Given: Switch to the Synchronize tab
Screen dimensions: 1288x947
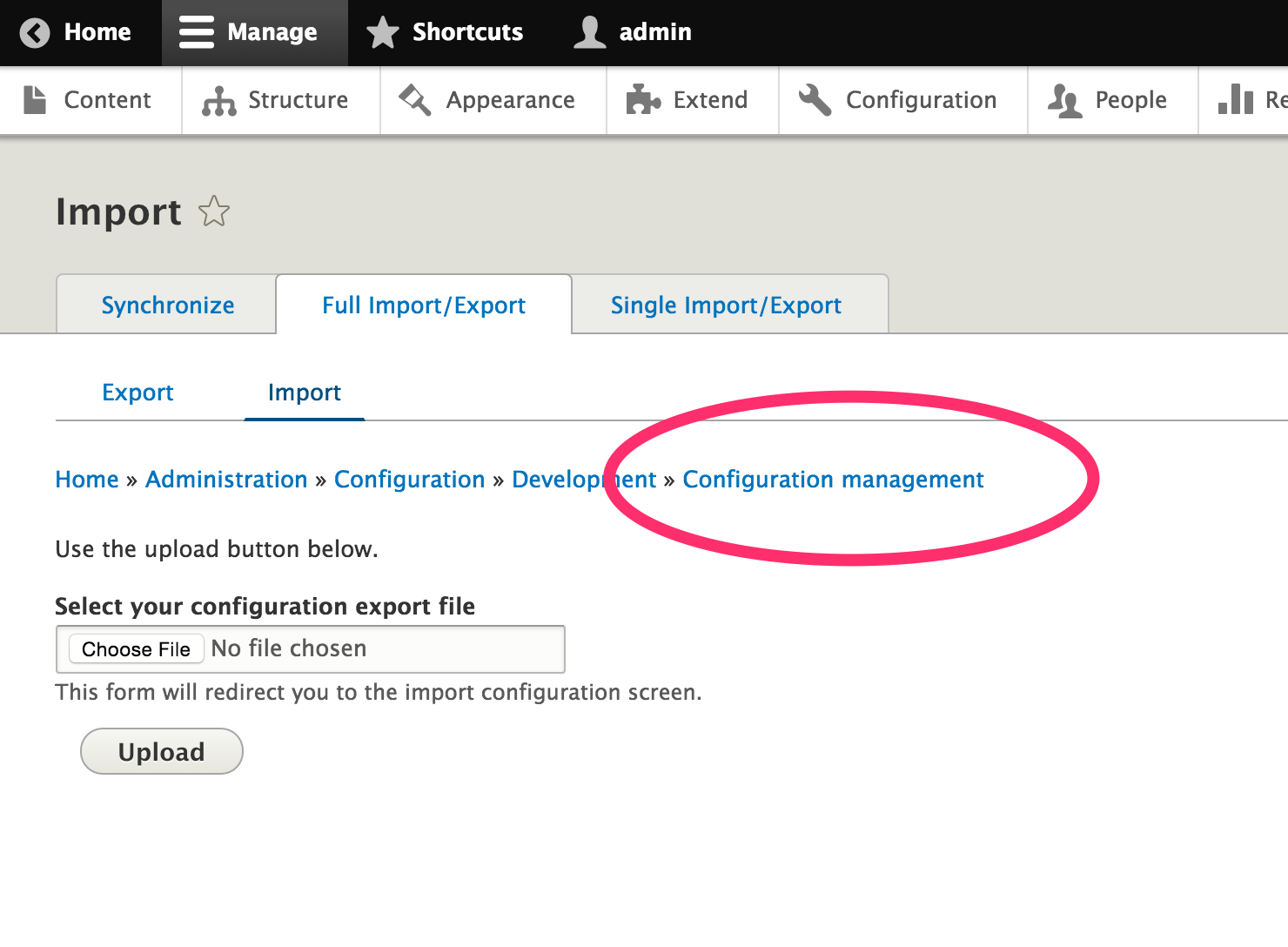Looking at the screenshot, I should 167,305.
